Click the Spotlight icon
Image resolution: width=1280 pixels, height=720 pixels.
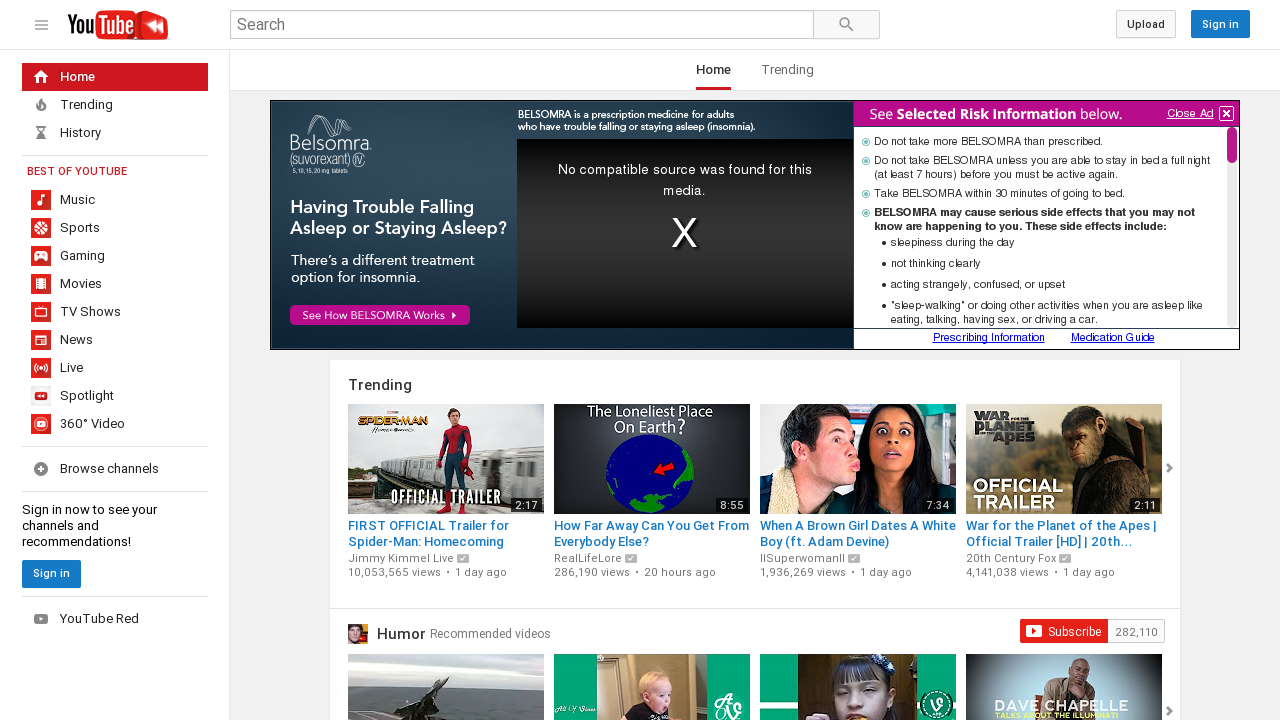click(x=41, y=396)
